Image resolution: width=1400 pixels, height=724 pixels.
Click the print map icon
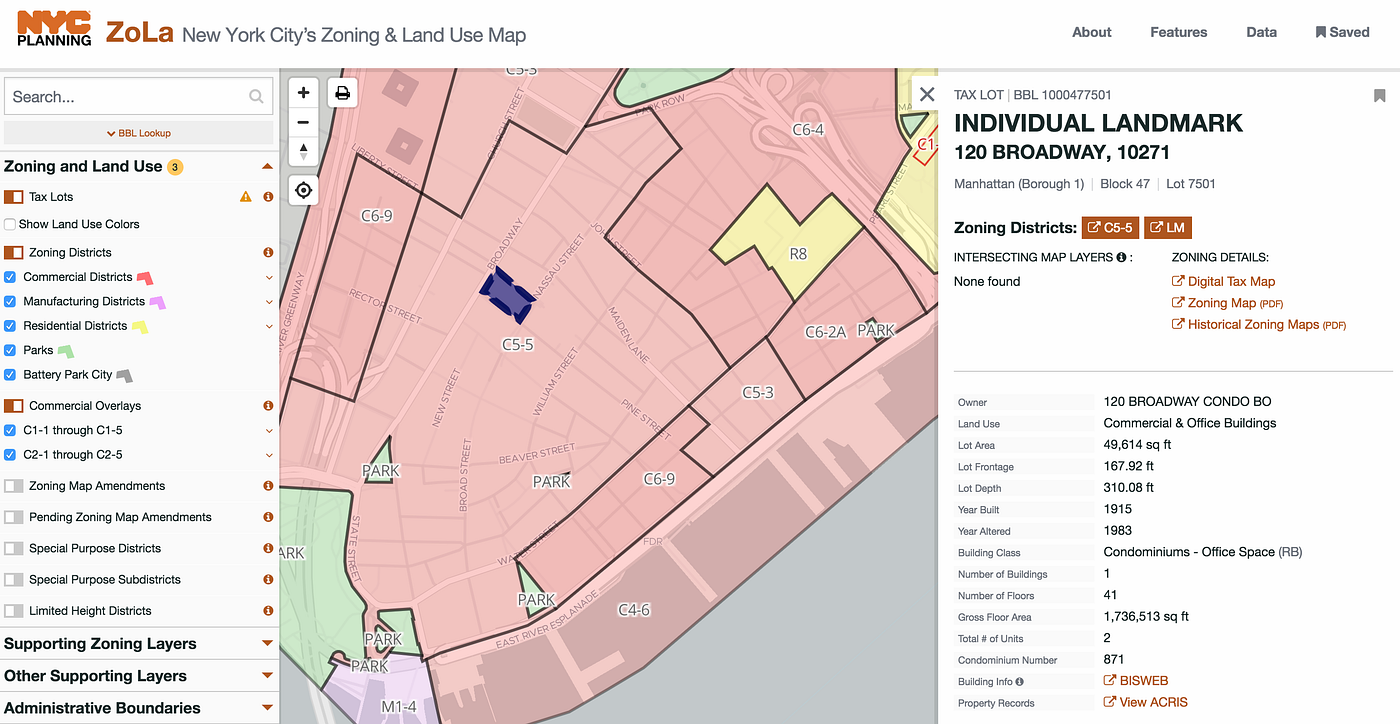pyautogui.click(x=342, y=93)
